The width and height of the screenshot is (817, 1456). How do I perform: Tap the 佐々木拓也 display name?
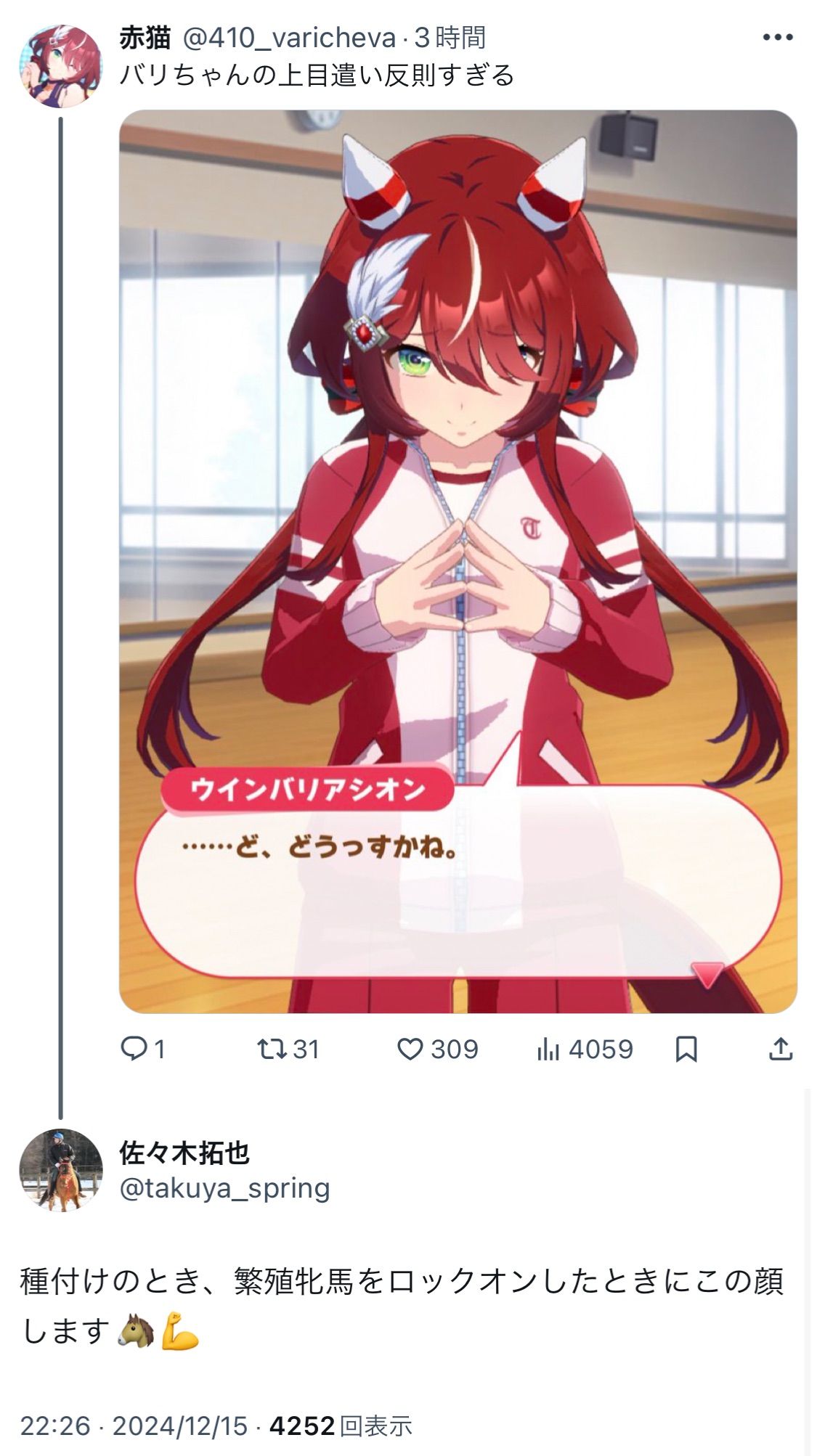[x=184, y=1152]
